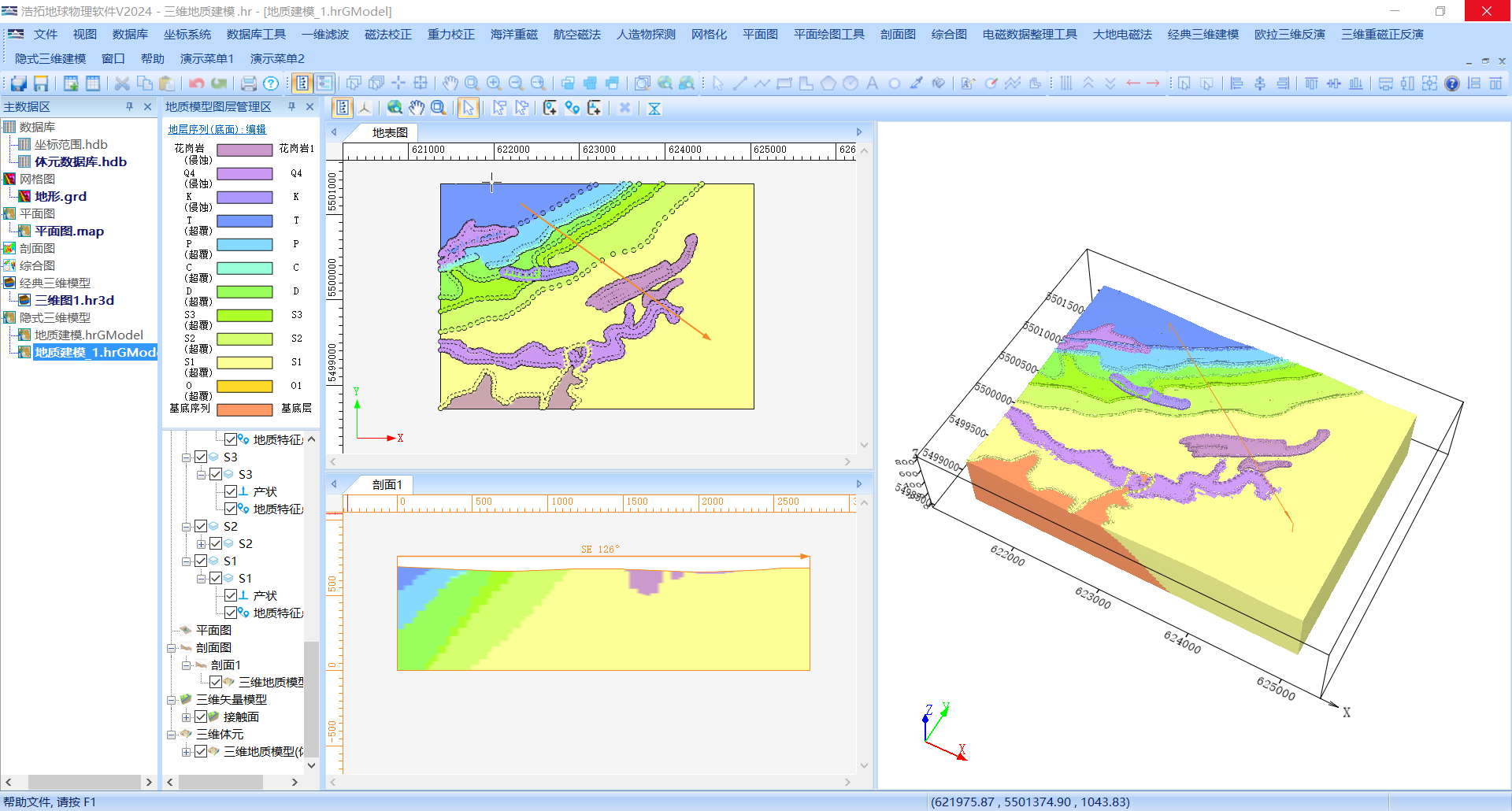
Task: Collapse the 剖面图 tree node
Action: pyautogui.click(x=171, y=647)
